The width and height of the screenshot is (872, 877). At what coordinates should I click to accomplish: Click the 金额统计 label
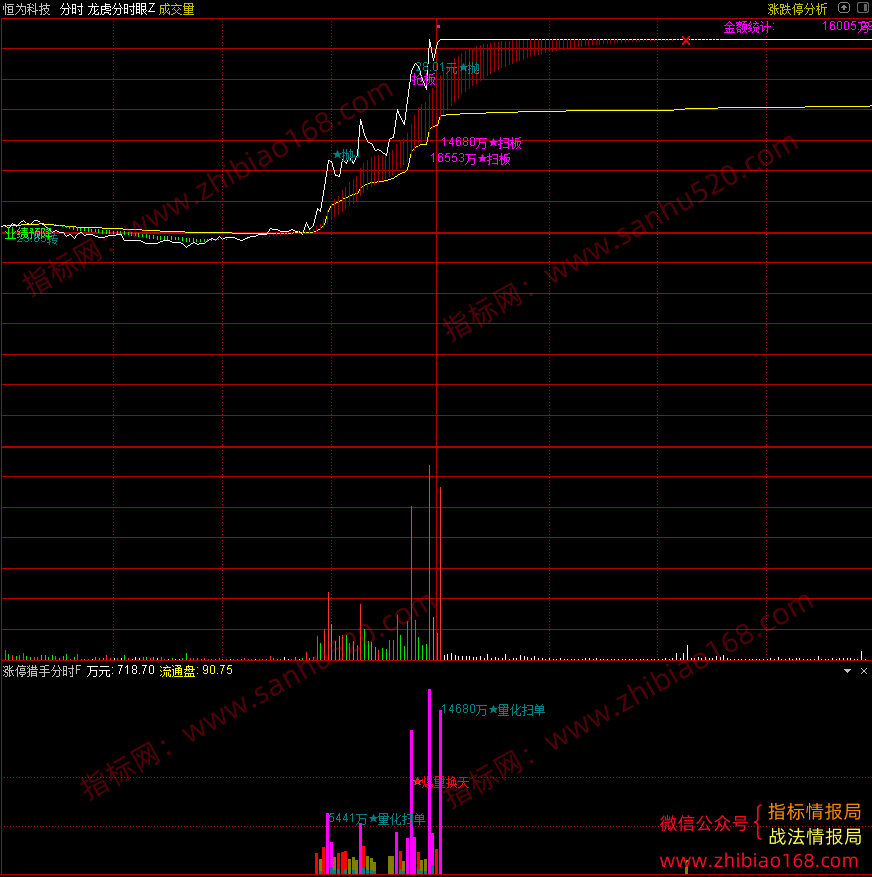click(748, 27)
